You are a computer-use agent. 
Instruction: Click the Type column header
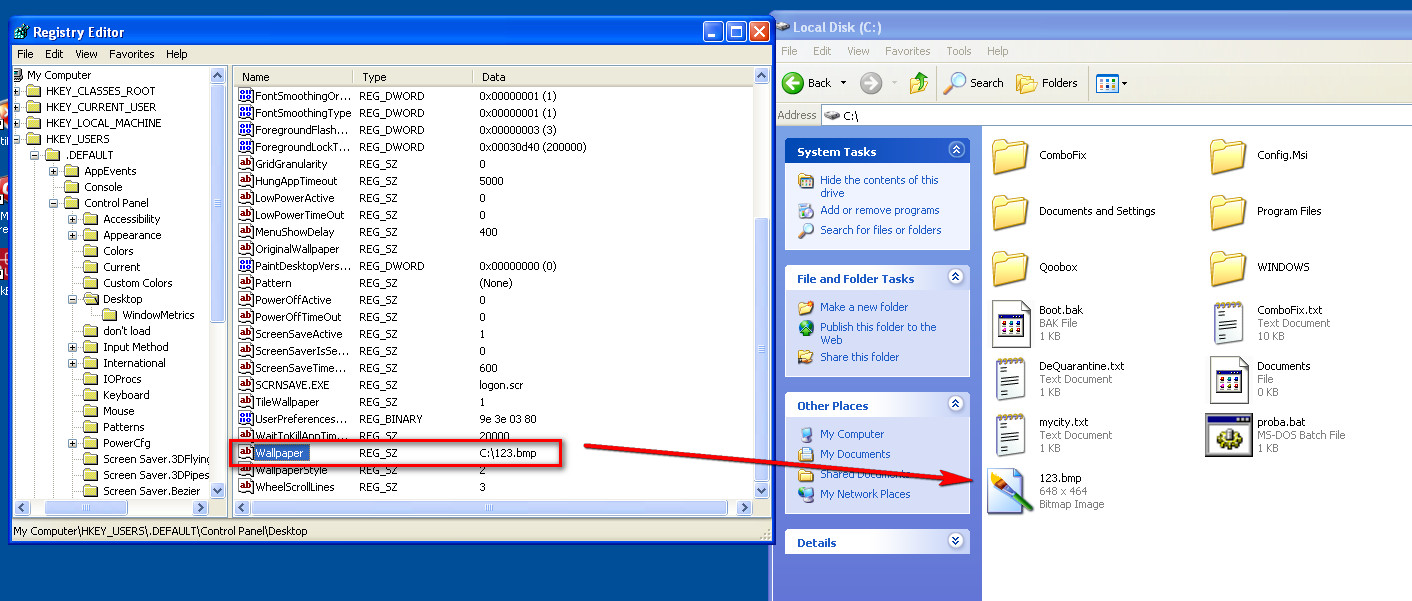[x=412, y=77]
